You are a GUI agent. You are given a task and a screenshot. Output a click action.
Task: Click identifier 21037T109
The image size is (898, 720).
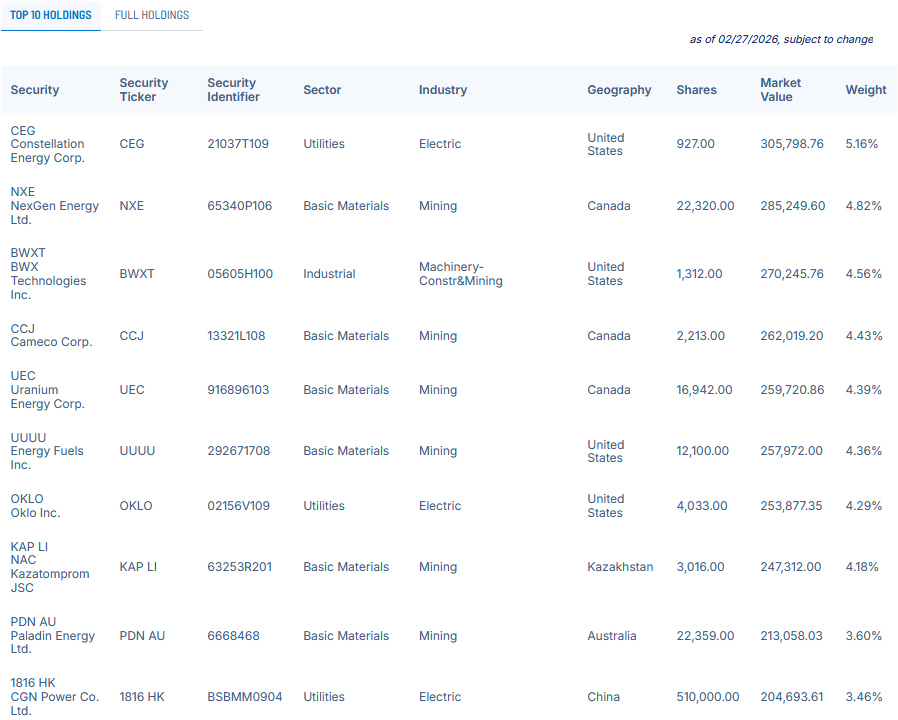click(x=238, y=144)
